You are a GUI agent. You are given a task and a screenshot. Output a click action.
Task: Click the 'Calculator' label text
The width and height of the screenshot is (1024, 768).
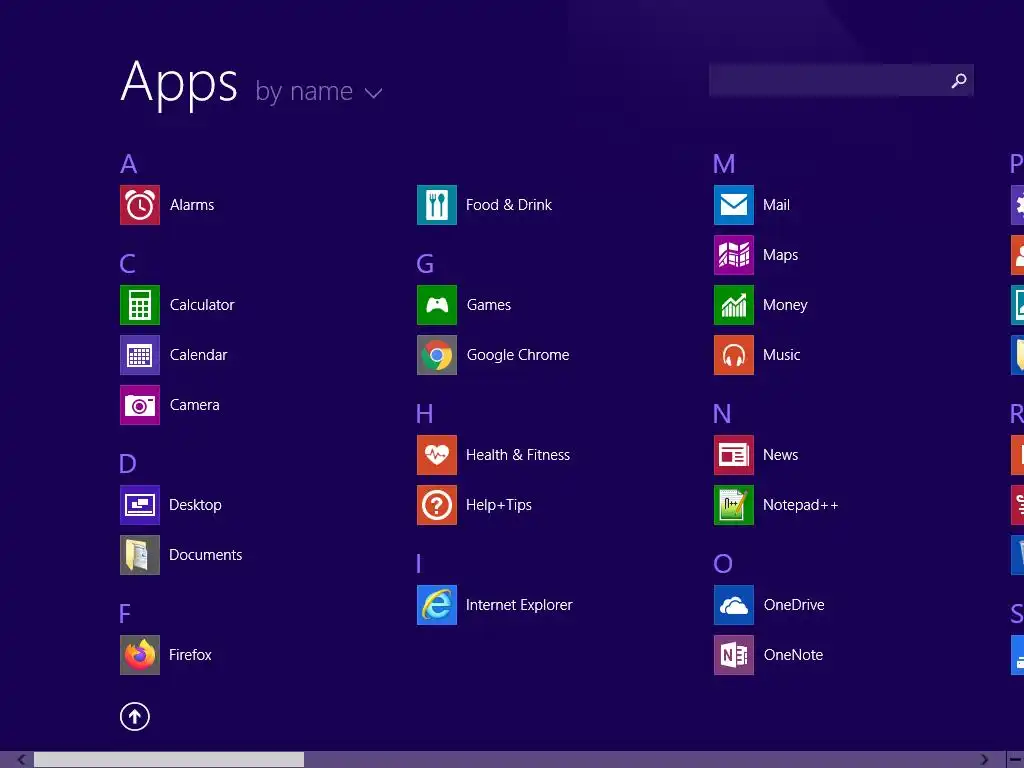click(202, 305)
